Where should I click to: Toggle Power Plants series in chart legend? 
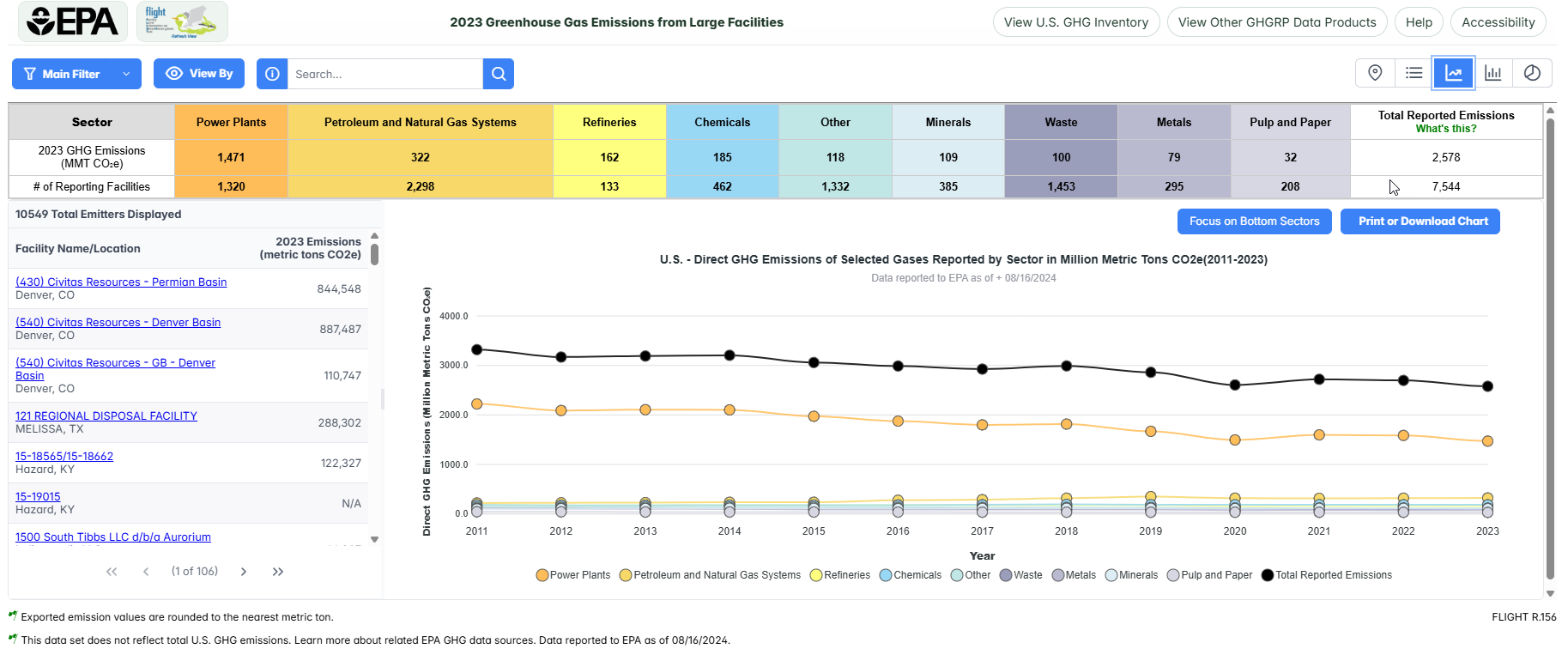click(x=572, y=575)
